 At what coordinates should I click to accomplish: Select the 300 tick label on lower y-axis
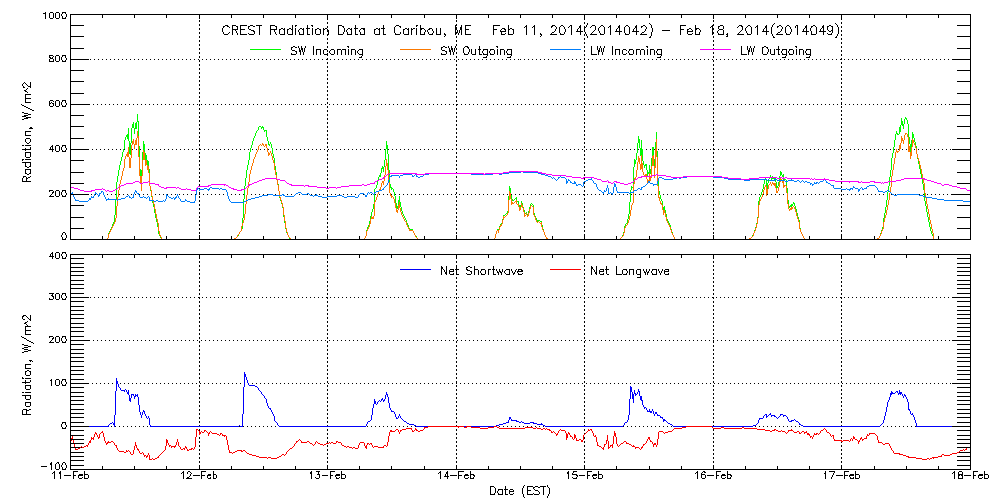point(58,298)
